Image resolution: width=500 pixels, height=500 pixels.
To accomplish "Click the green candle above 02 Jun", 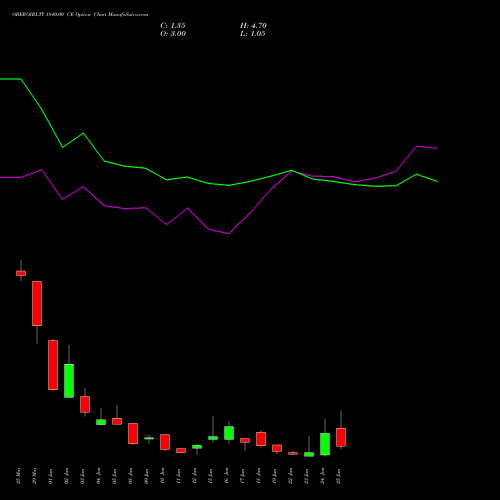I will tap(69, 381).
